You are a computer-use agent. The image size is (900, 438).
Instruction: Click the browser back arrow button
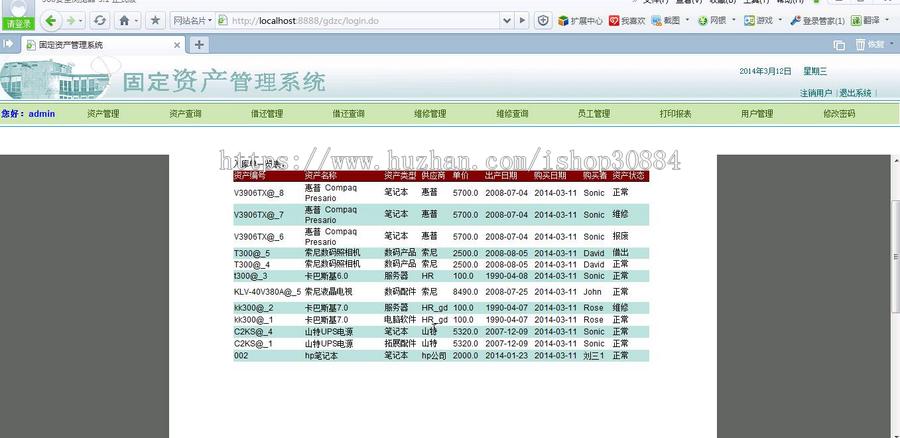point(51,21)
